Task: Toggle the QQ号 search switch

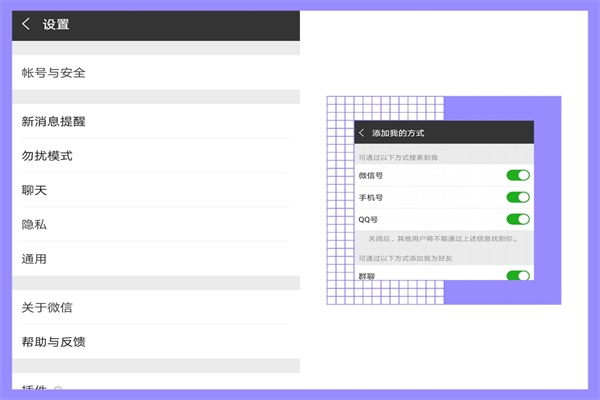Action: 518,219
